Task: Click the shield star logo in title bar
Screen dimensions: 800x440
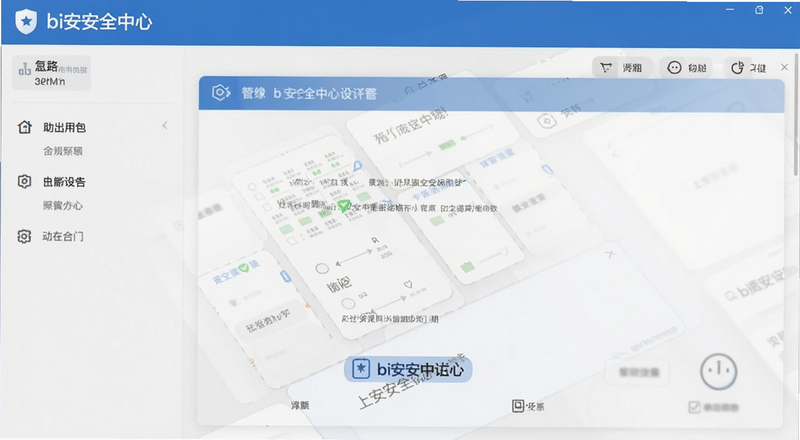Action: click(x=26, y=21)
